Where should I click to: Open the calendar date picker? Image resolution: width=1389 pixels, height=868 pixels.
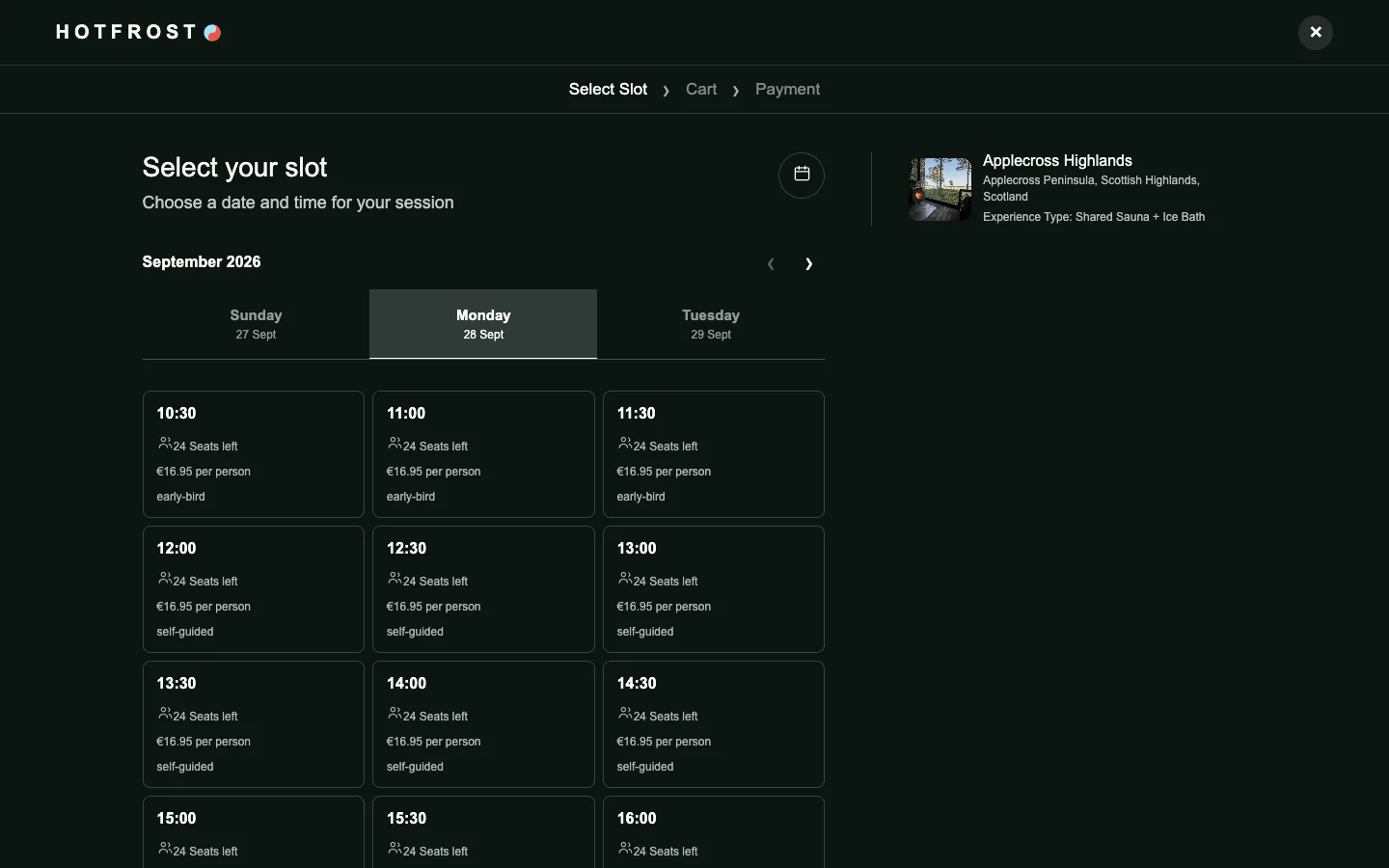click(802, 176)
